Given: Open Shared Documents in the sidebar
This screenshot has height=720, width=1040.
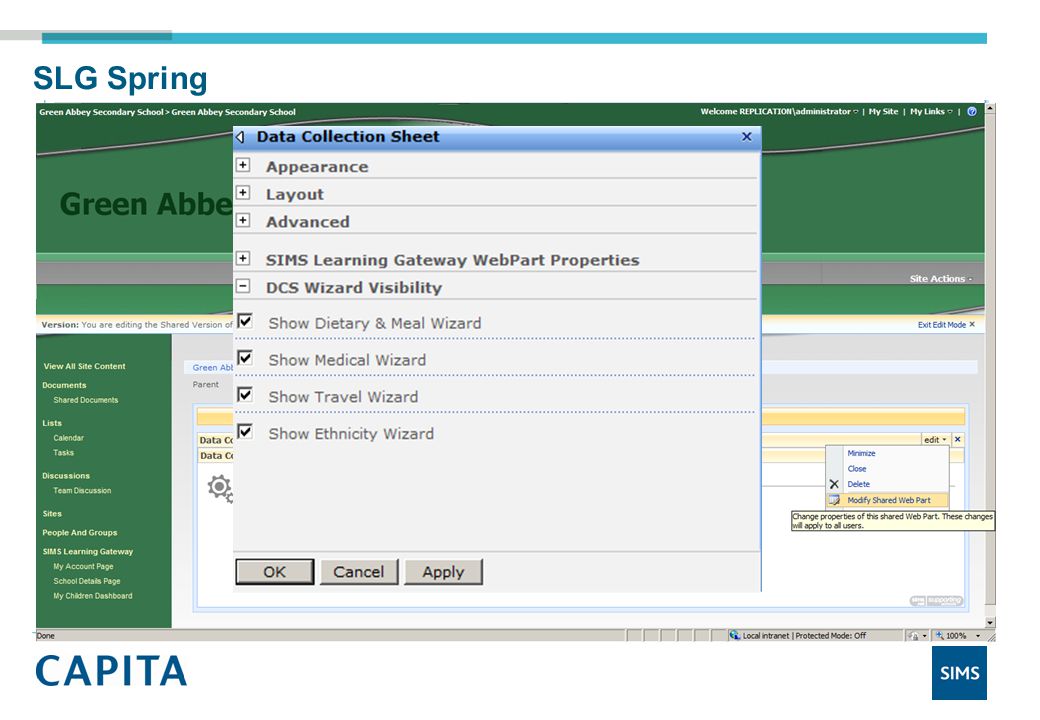Looking at the screenshot, I should click(x=86, y=400).
